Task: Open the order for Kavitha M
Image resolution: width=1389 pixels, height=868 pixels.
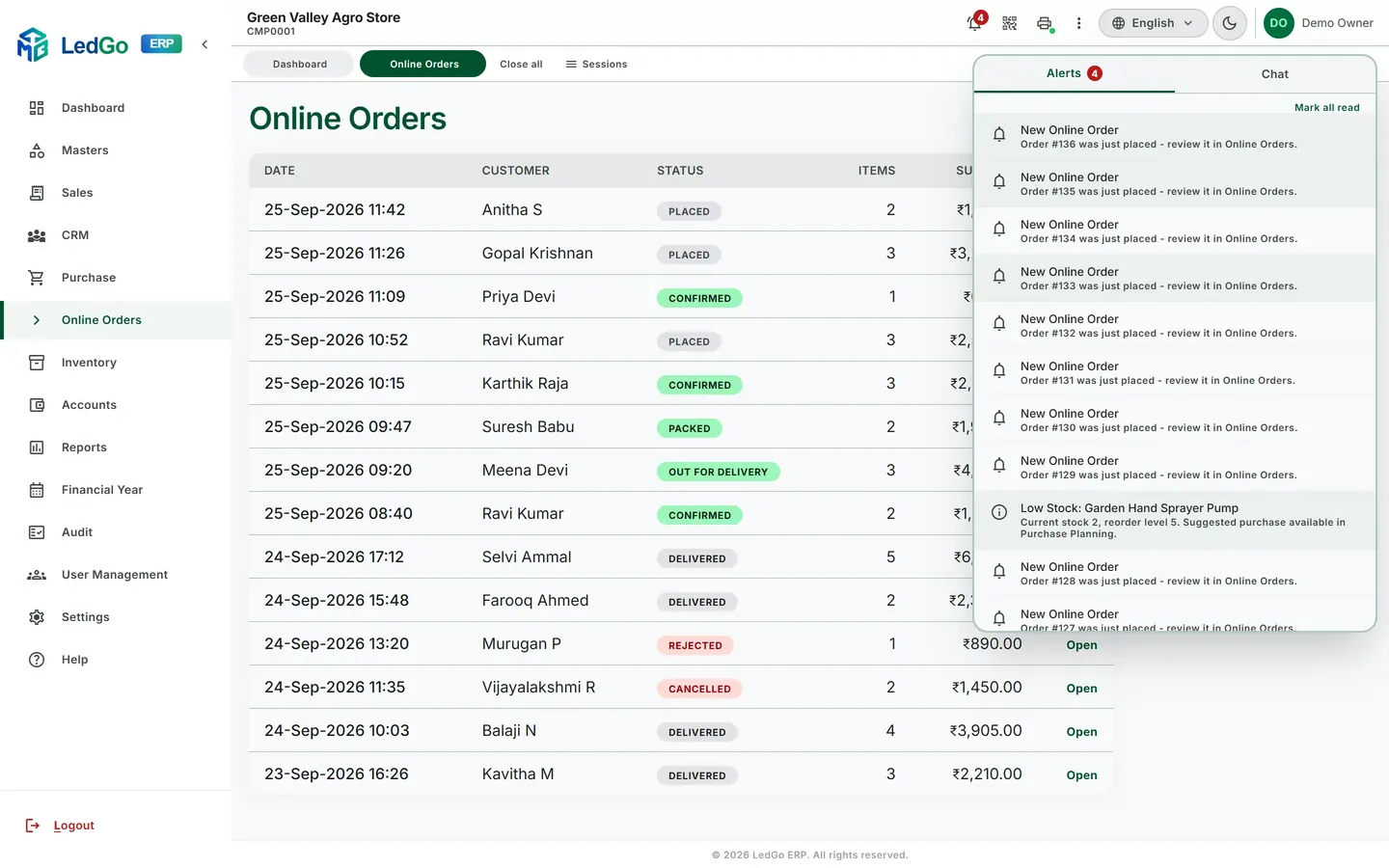Action: click(1081, 775)
